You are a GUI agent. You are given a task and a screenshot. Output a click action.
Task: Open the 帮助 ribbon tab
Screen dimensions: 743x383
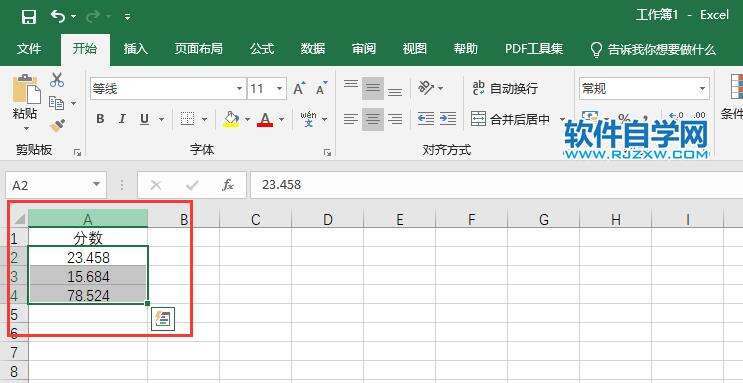click(466, 49)
